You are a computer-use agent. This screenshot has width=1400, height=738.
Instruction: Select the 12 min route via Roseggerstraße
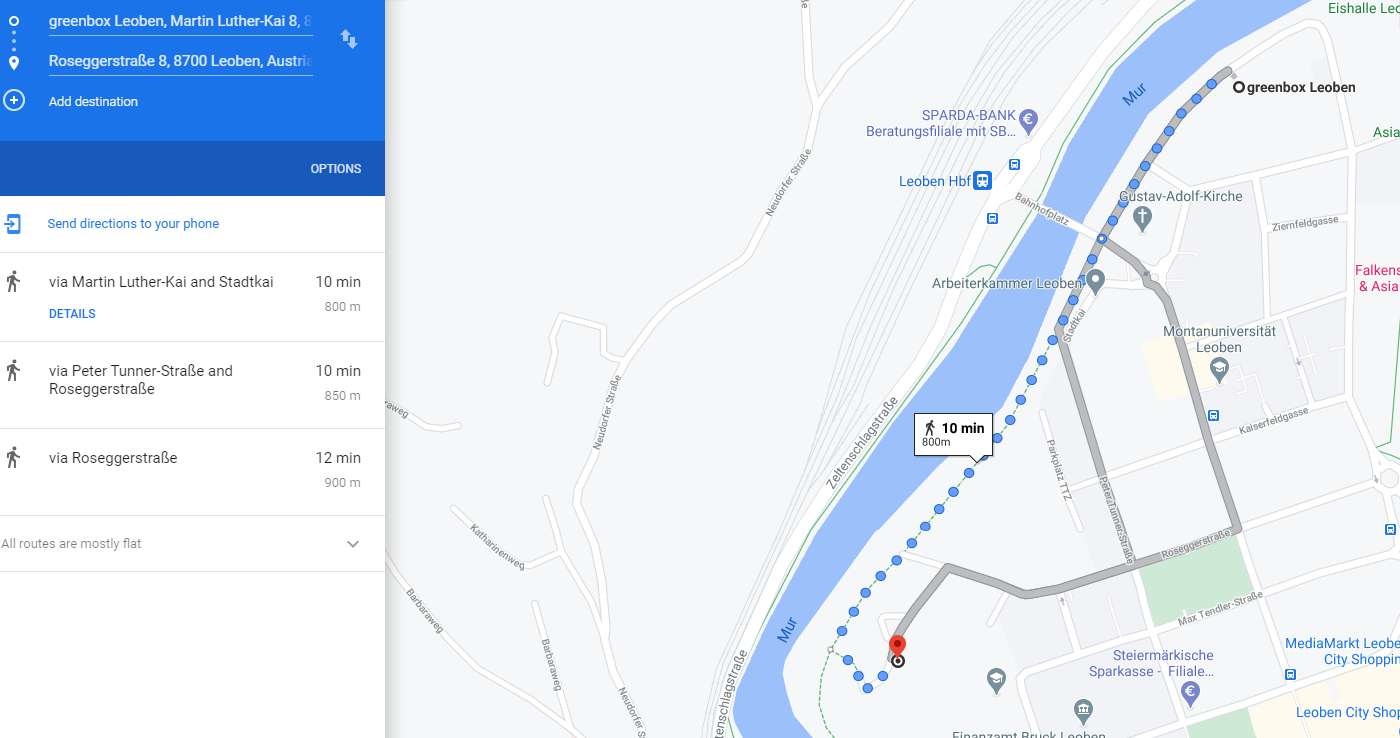tap(192, 472)
